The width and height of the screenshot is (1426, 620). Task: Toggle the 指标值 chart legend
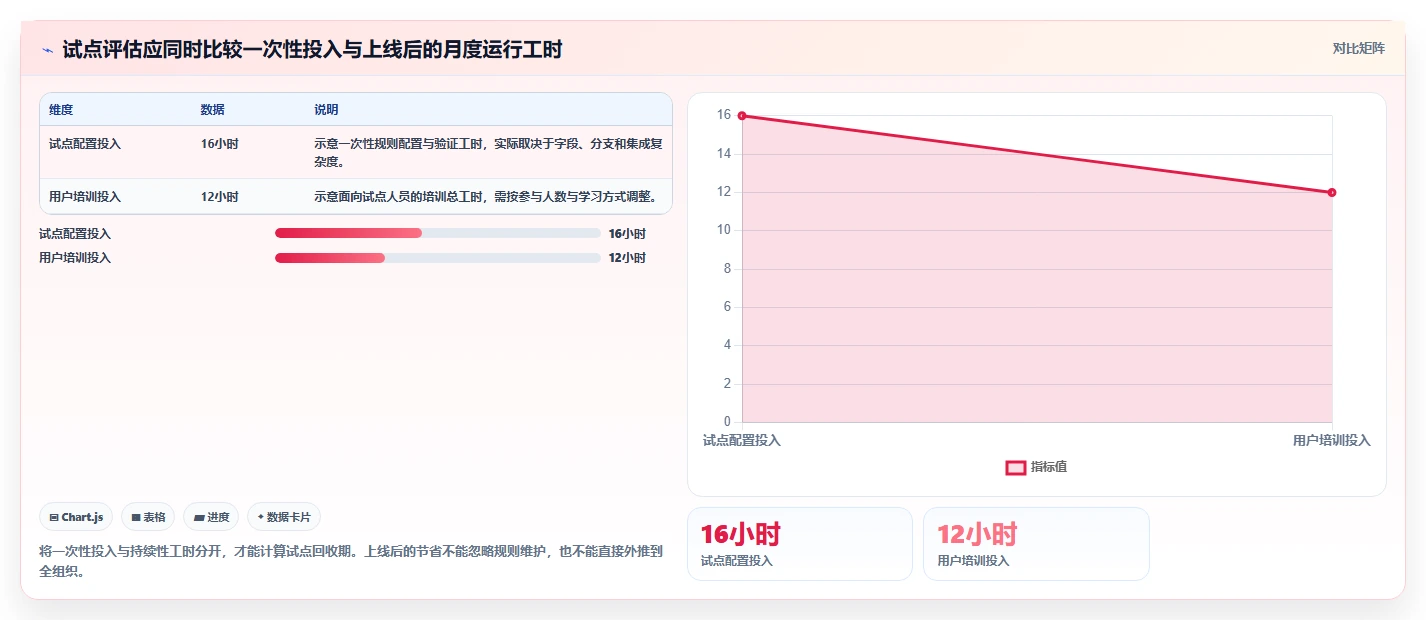[x=1037, y=467]
